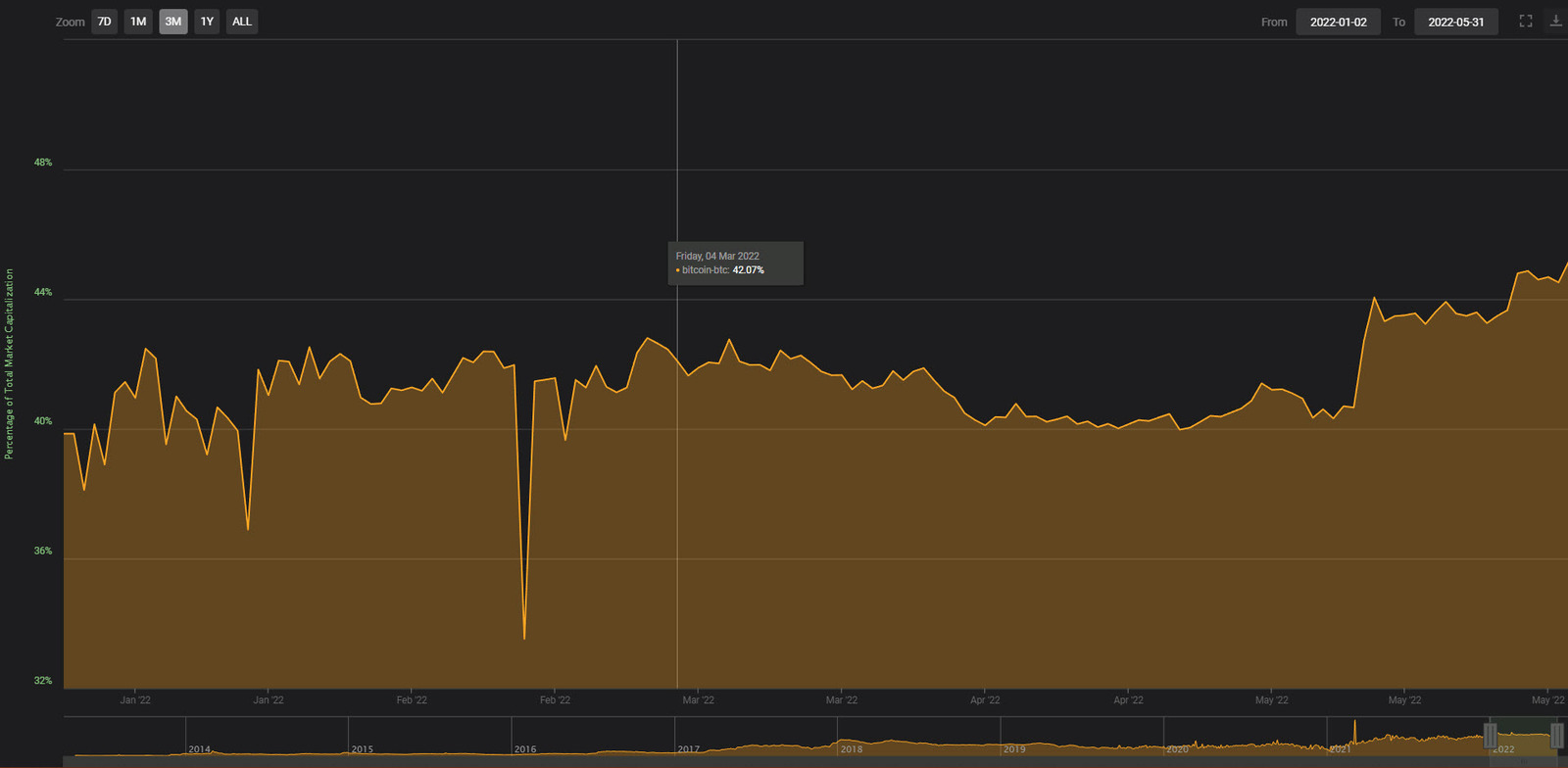Image resolution: width=1568 pixels, height=768 pixels.
Task: Set zoom range to 1Y
Action: (x=207, y=22)
